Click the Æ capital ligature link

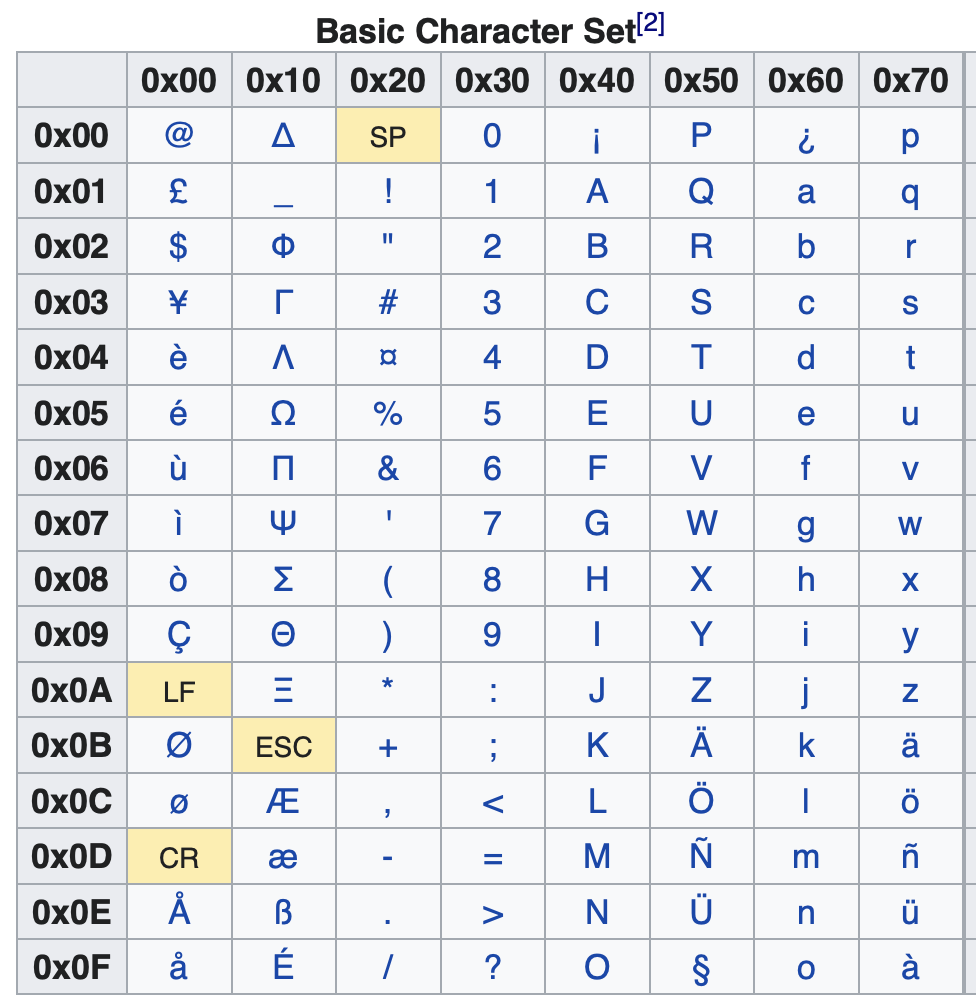(x=284, y=801)
